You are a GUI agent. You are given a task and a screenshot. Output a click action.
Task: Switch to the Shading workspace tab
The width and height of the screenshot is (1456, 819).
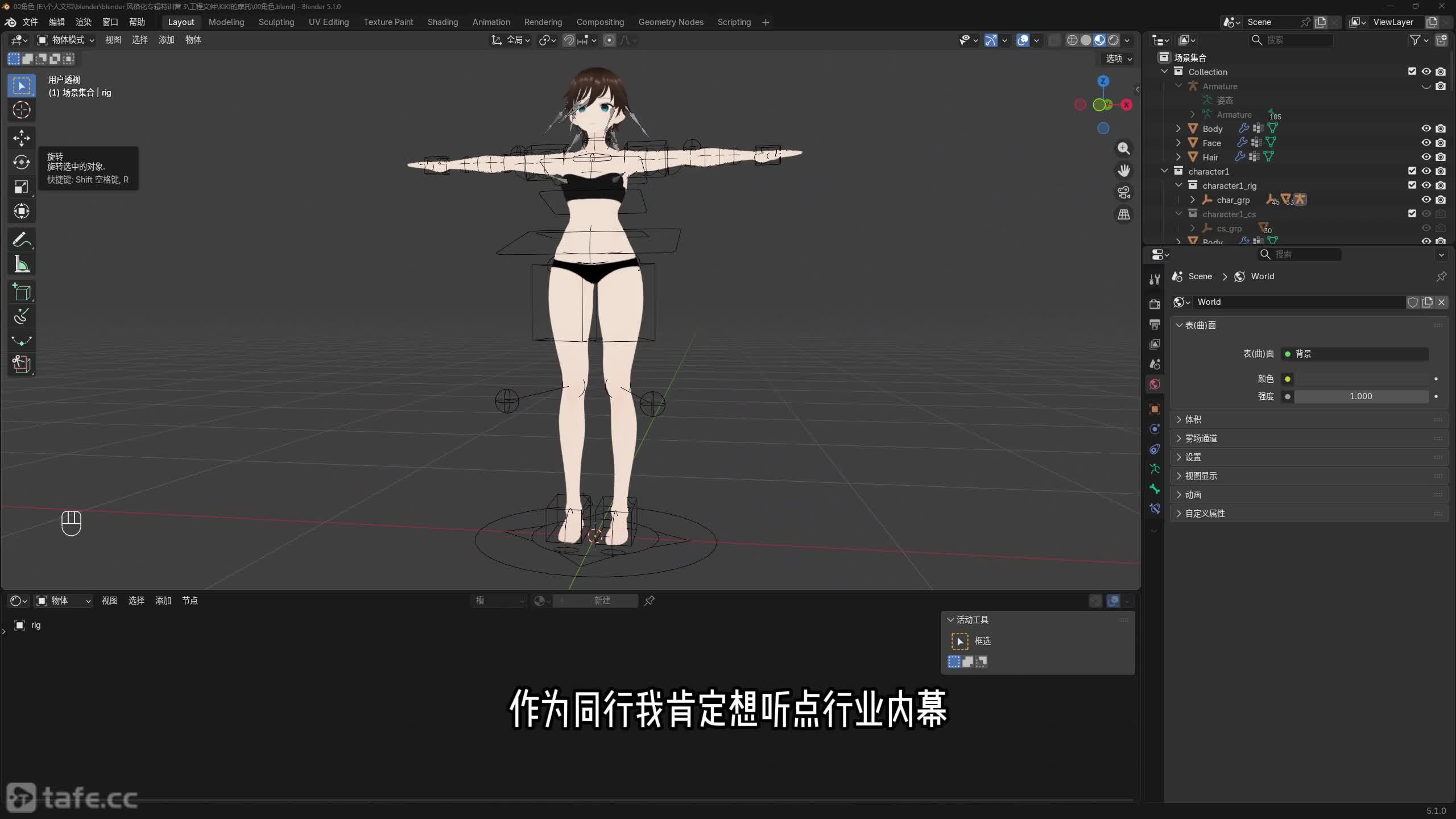click(442, 22)
